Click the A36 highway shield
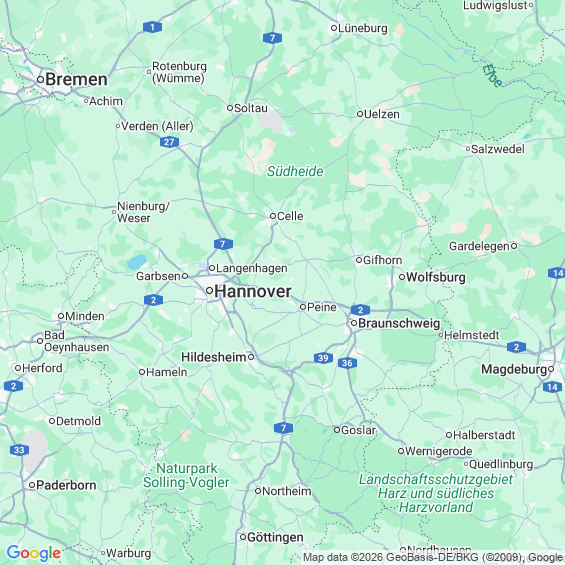565x565 pixels. [347, 363]
